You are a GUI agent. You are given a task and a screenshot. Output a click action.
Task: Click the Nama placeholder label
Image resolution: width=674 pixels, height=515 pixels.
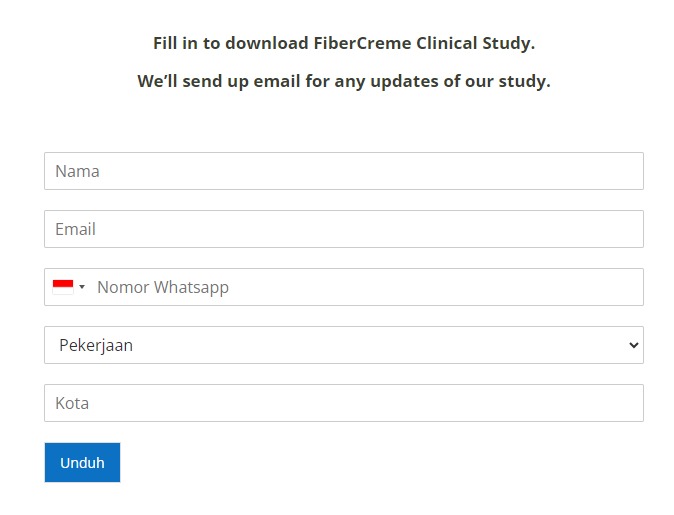tap(77, 171)
